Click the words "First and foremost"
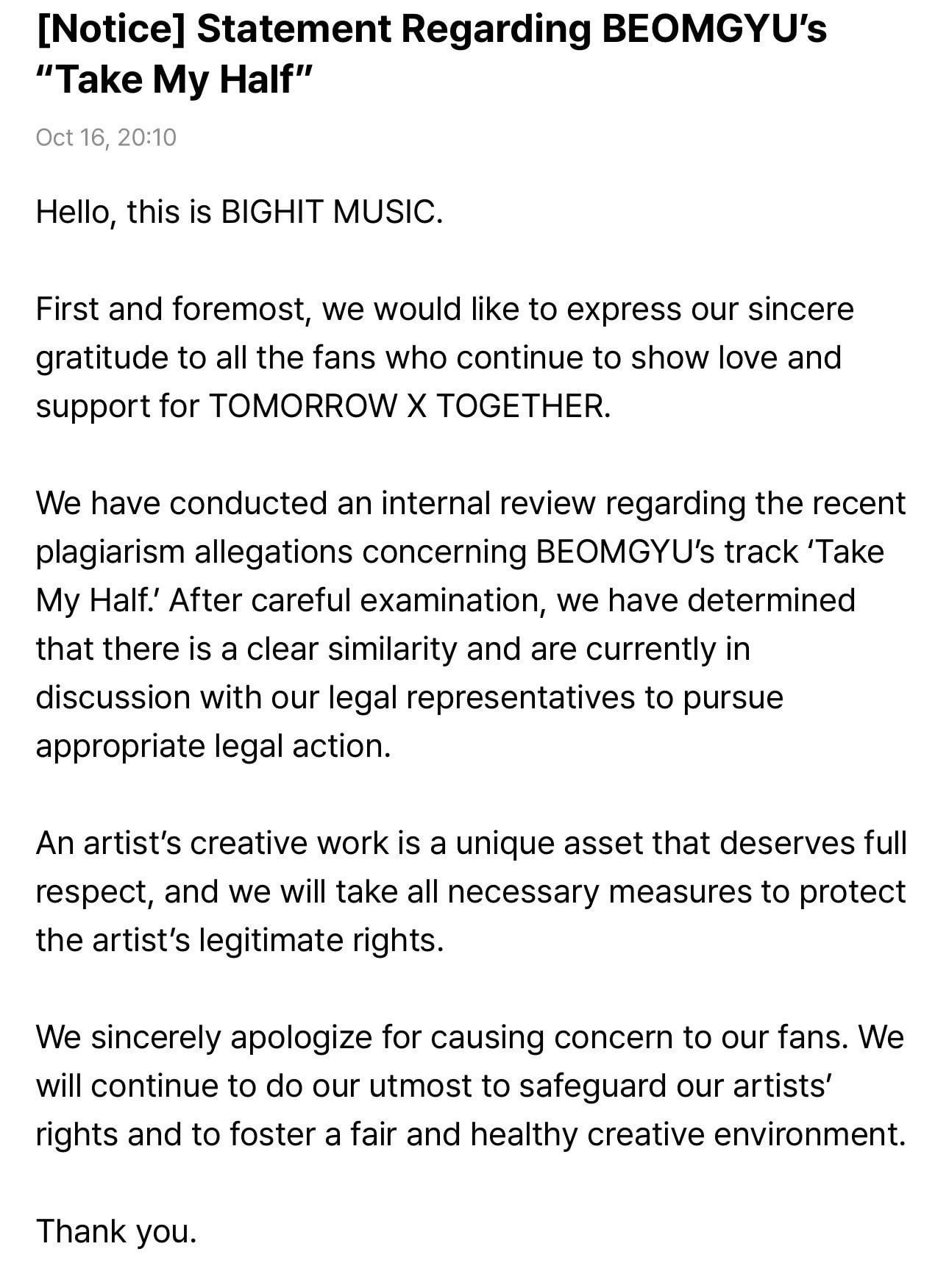 pos(171,309)
